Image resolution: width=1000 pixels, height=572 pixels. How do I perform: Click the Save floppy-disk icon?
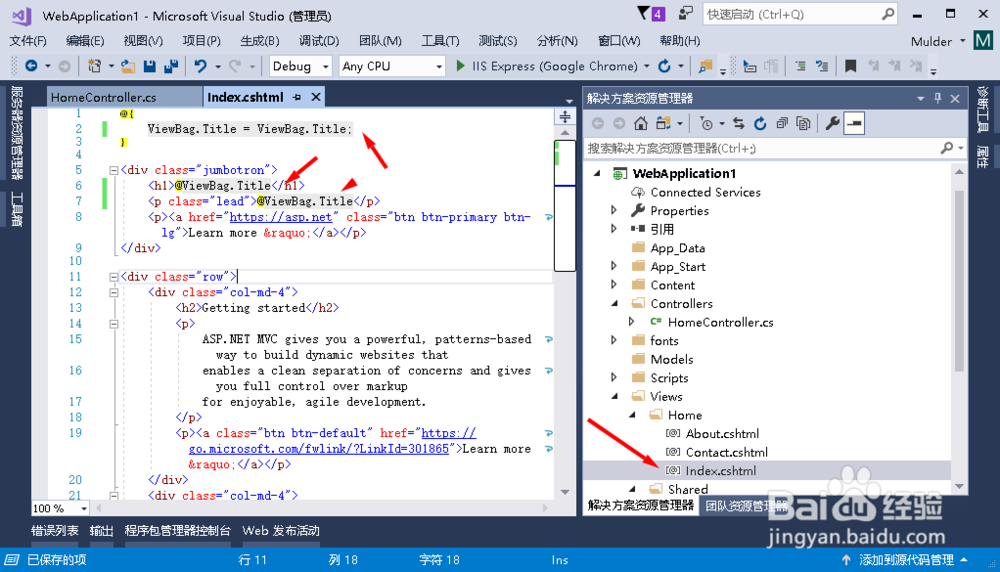click(x=150, y=66)
